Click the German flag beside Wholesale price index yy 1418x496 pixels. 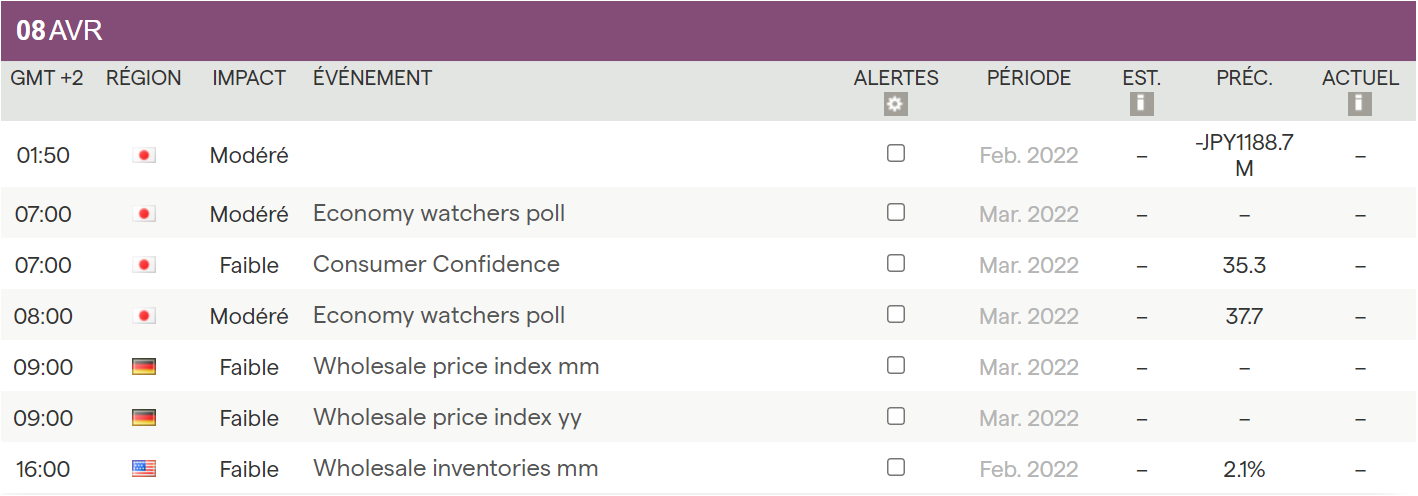tap(144, 418)
